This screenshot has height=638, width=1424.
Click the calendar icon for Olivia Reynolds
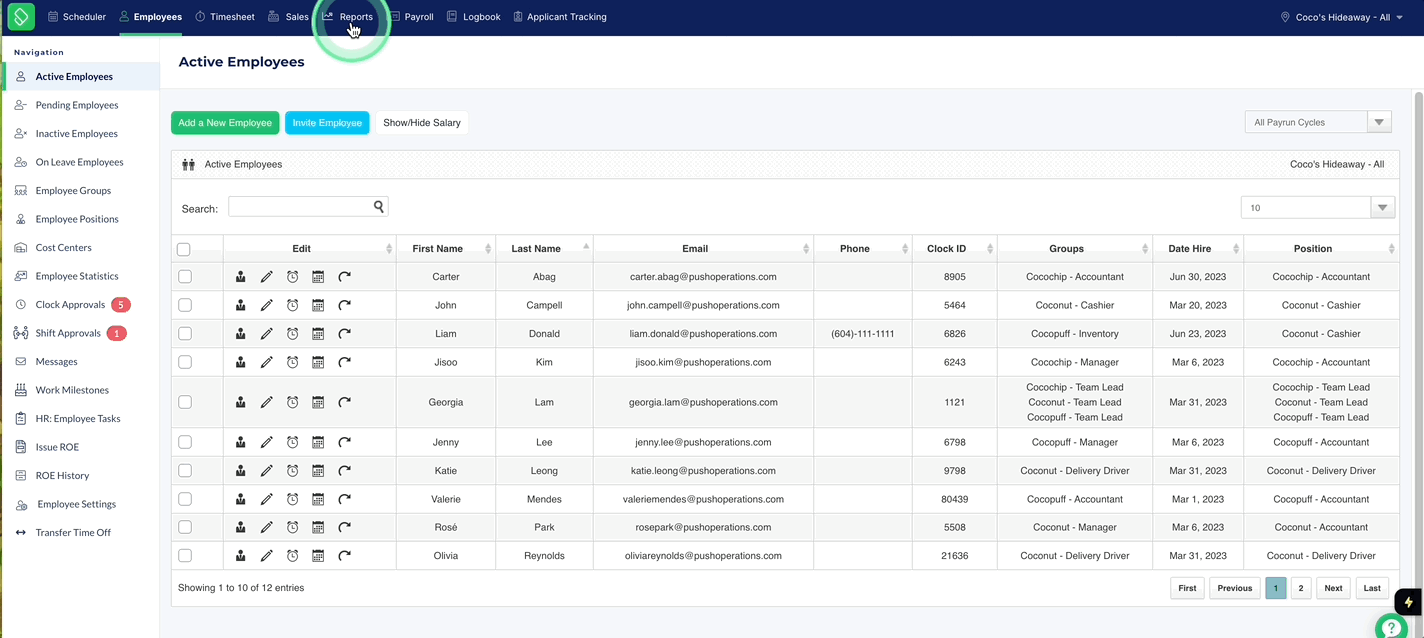pos(318,556)
